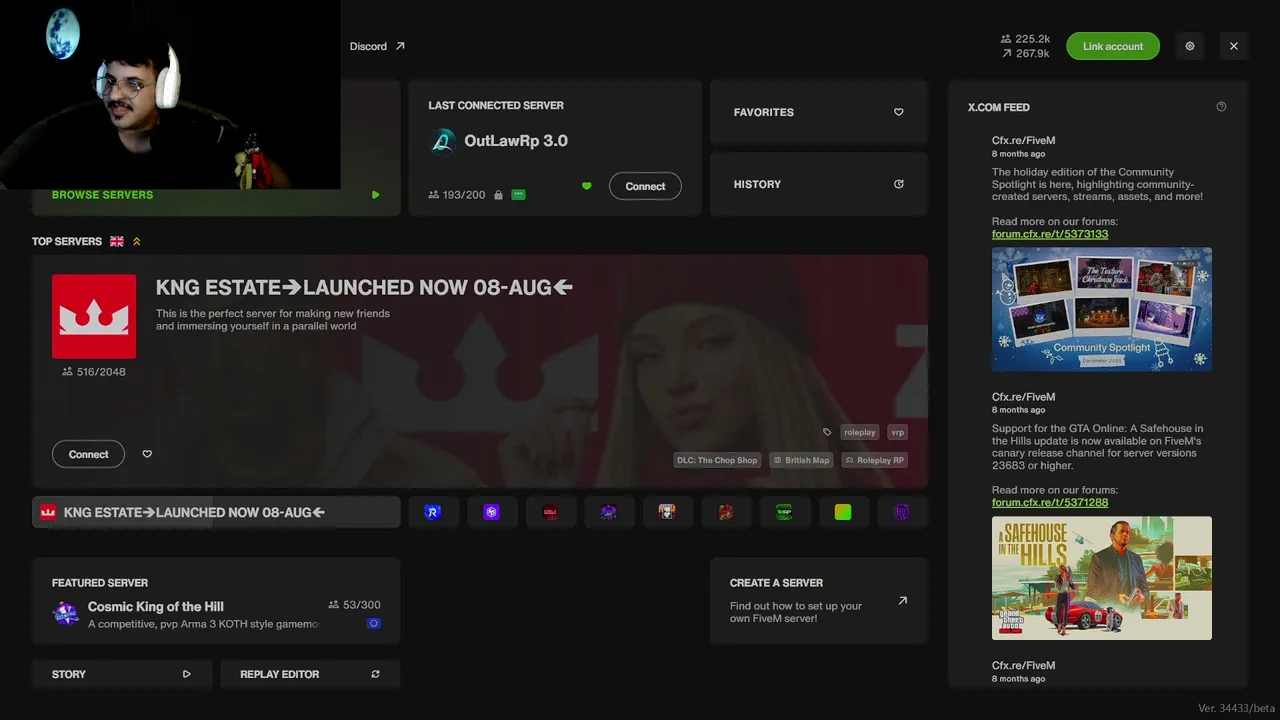The width and height of the screenshot is (1280, 720).
Task: Click the '267.9k' stat
Action: 1025,54
